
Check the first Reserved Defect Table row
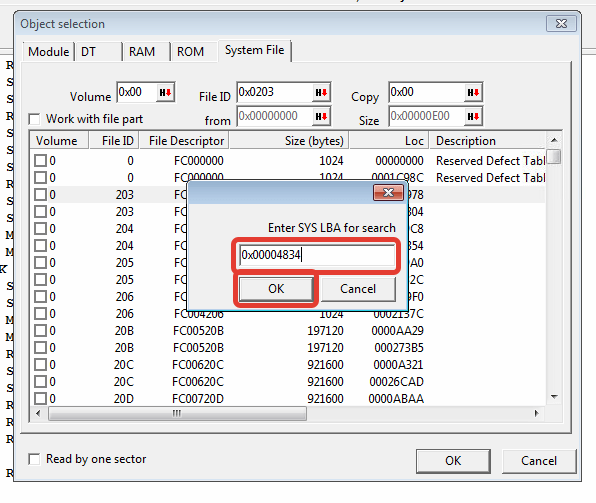click(40, 161)
